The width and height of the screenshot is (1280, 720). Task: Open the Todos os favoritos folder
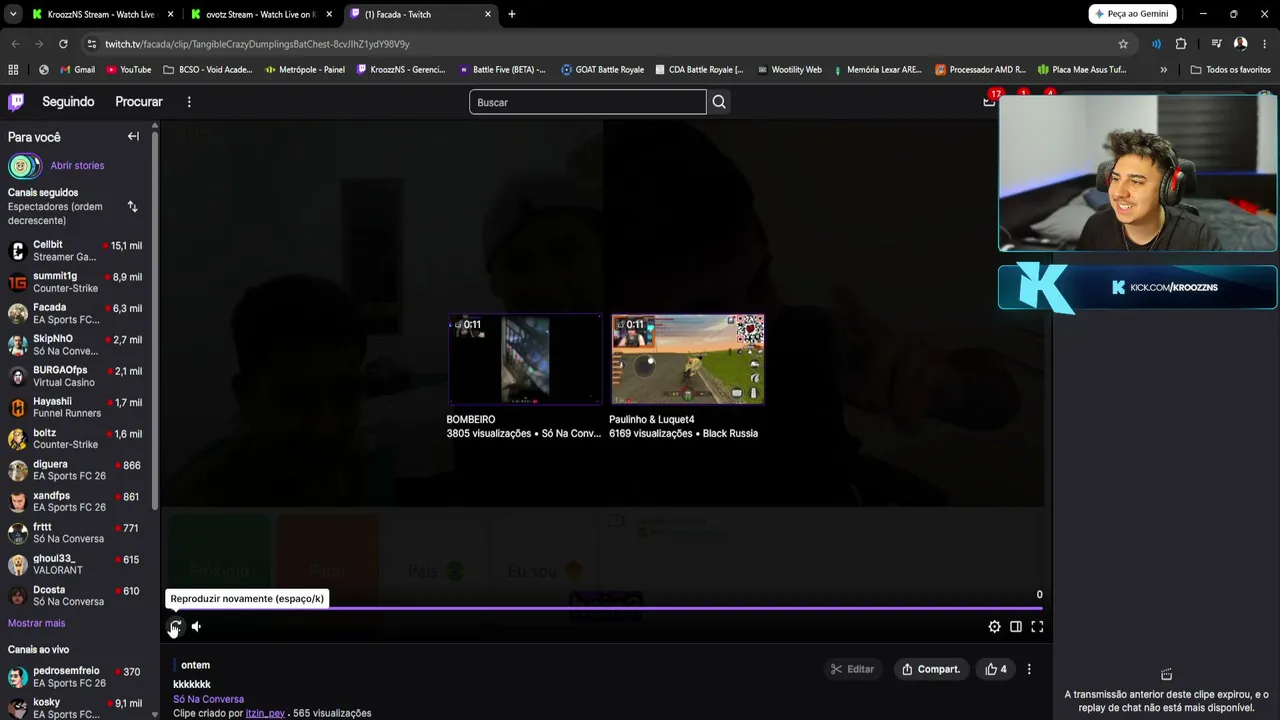click(1230, 70)
